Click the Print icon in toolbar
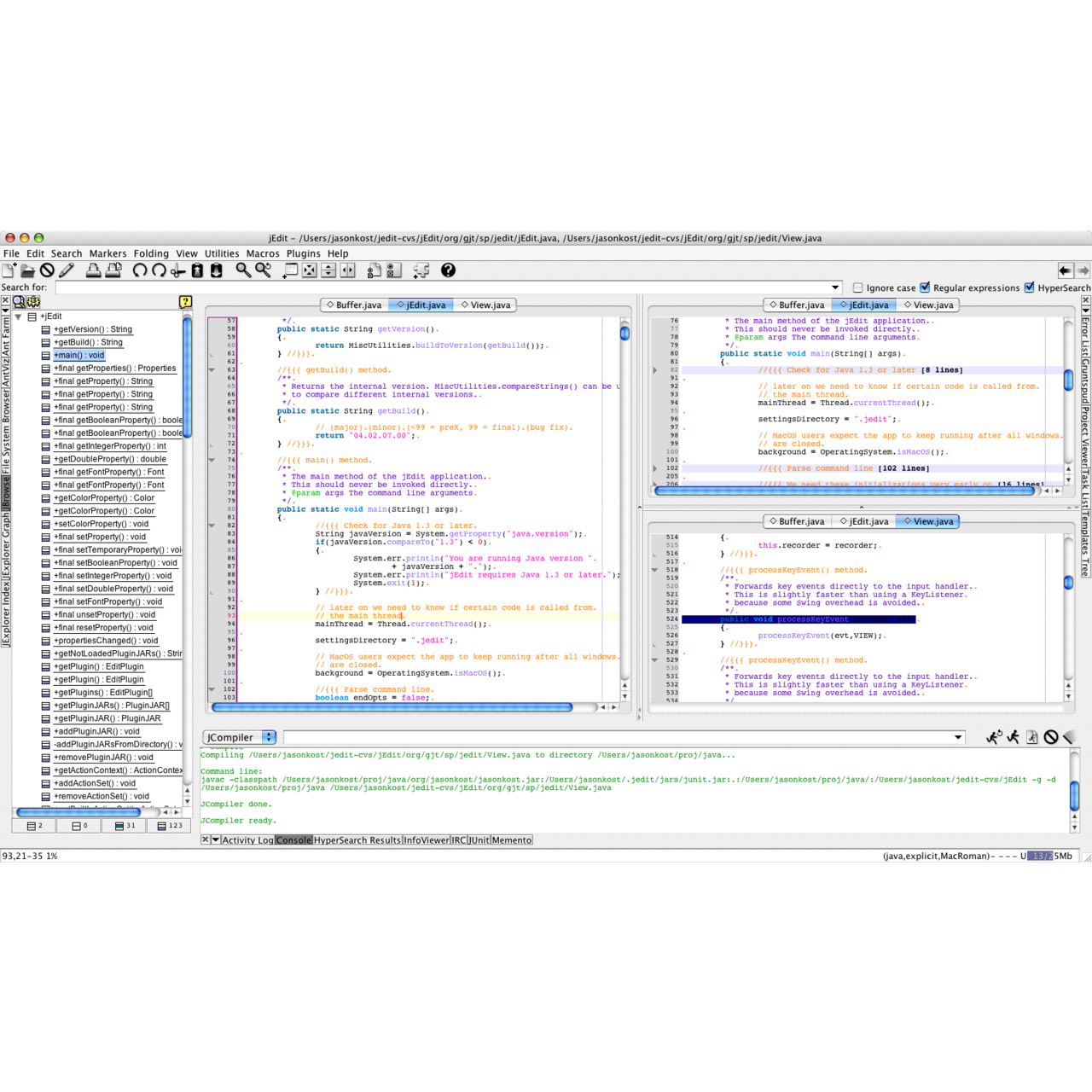This screenshot has width=1092, height=1092. [x=94, y=270]
